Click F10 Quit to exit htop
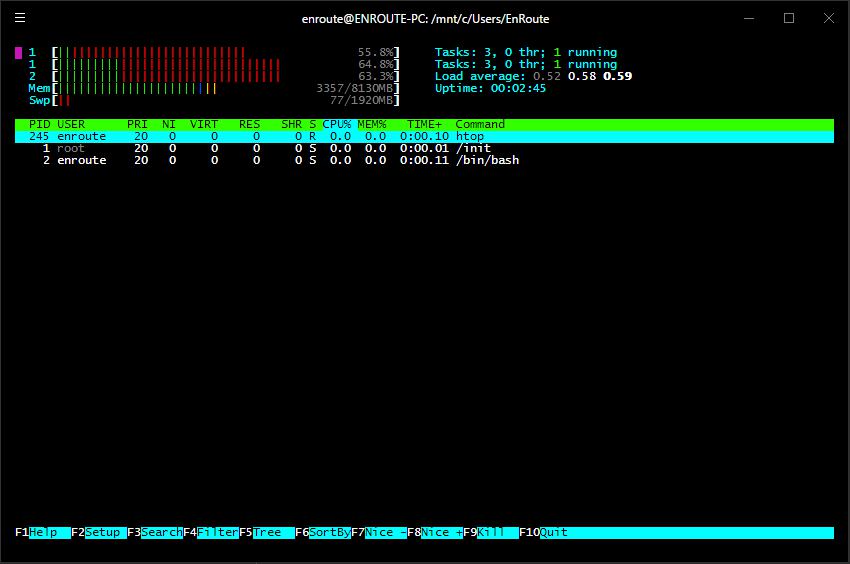 tap(553, 533)
